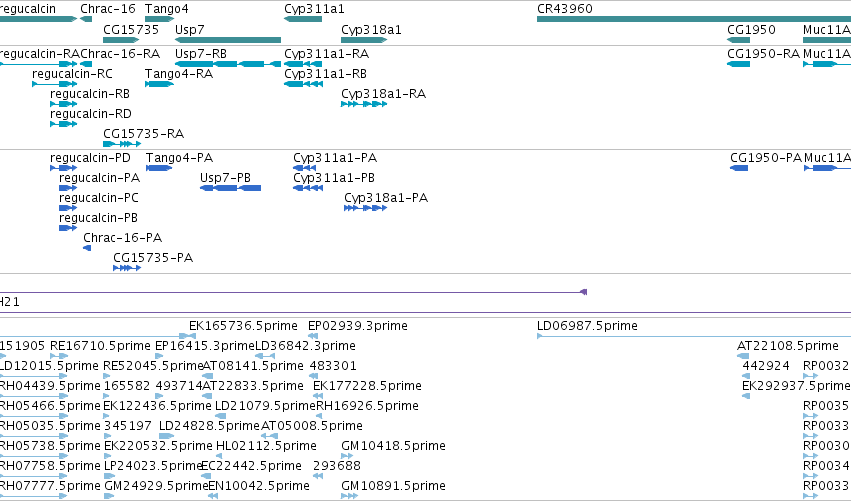Select the Usp7-PB protein feature
This screenshot has width=851, height=501.
pyautogui.click(x=231, y=188)
